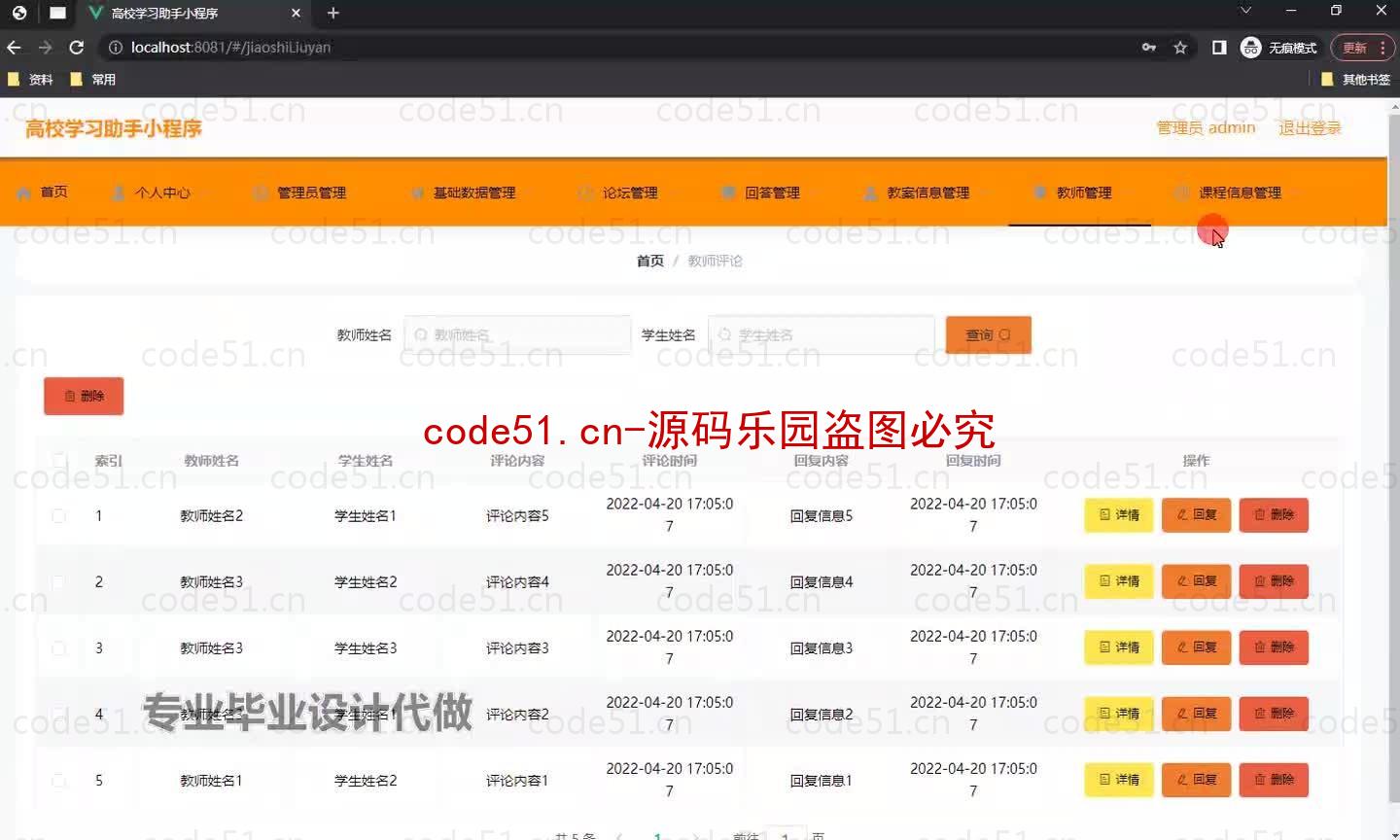Click the 首页 breadcrumb link
This screenshot has width=1400, height=840.
650,261
